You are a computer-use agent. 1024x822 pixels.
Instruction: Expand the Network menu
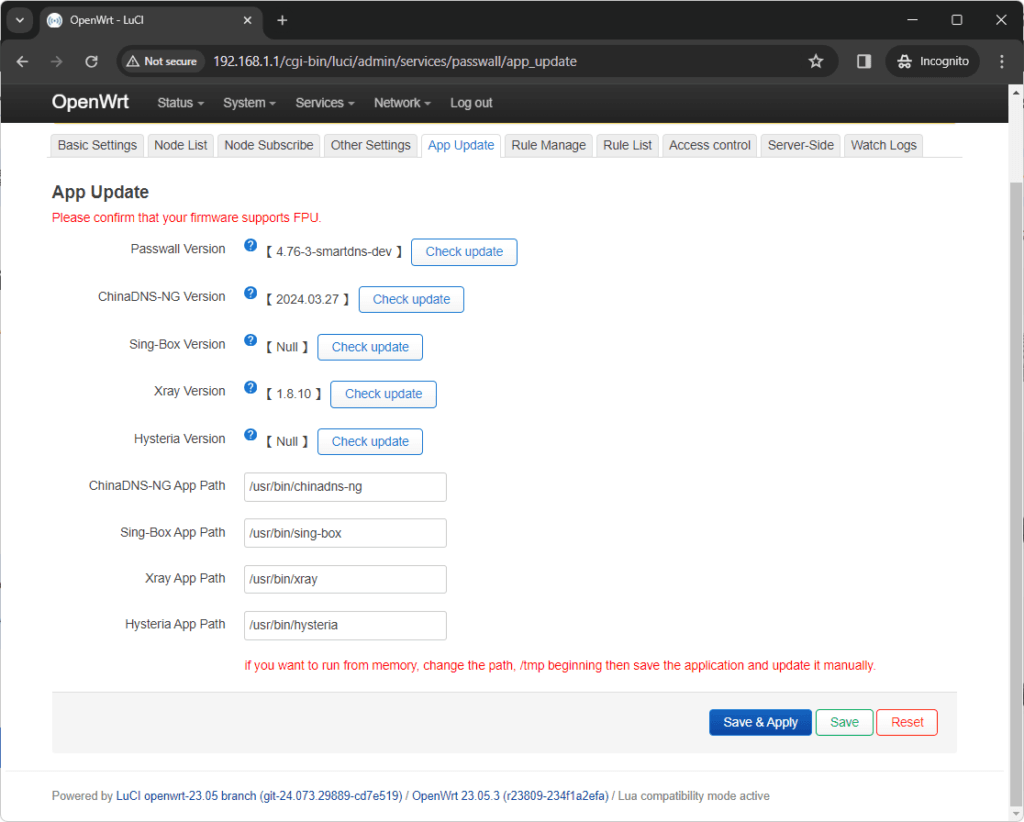[x=402, y=103]
